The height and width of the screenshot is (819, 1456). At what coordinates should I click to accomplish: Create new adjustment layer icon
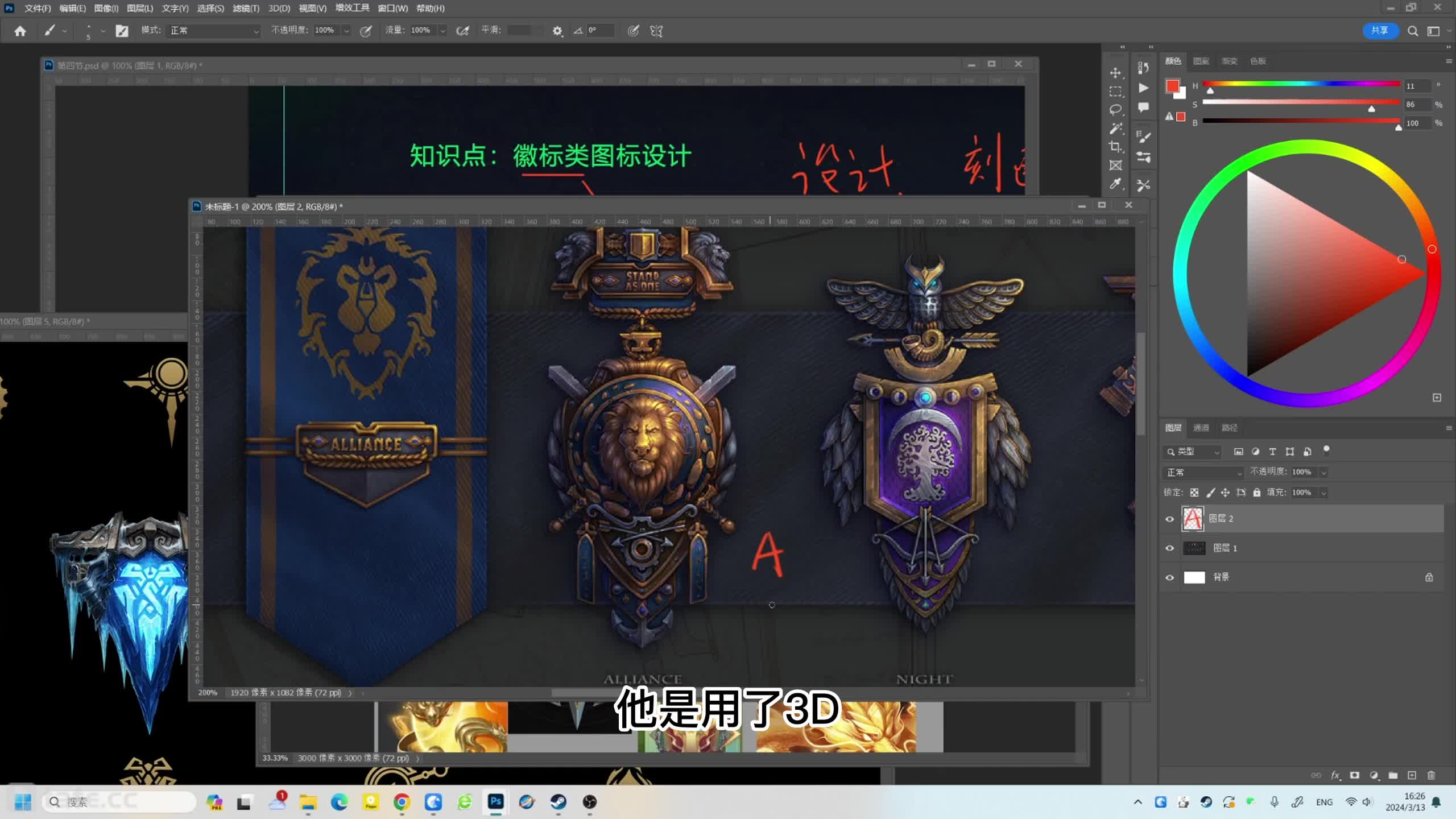pyautogui.click(x=1374, y=775)
